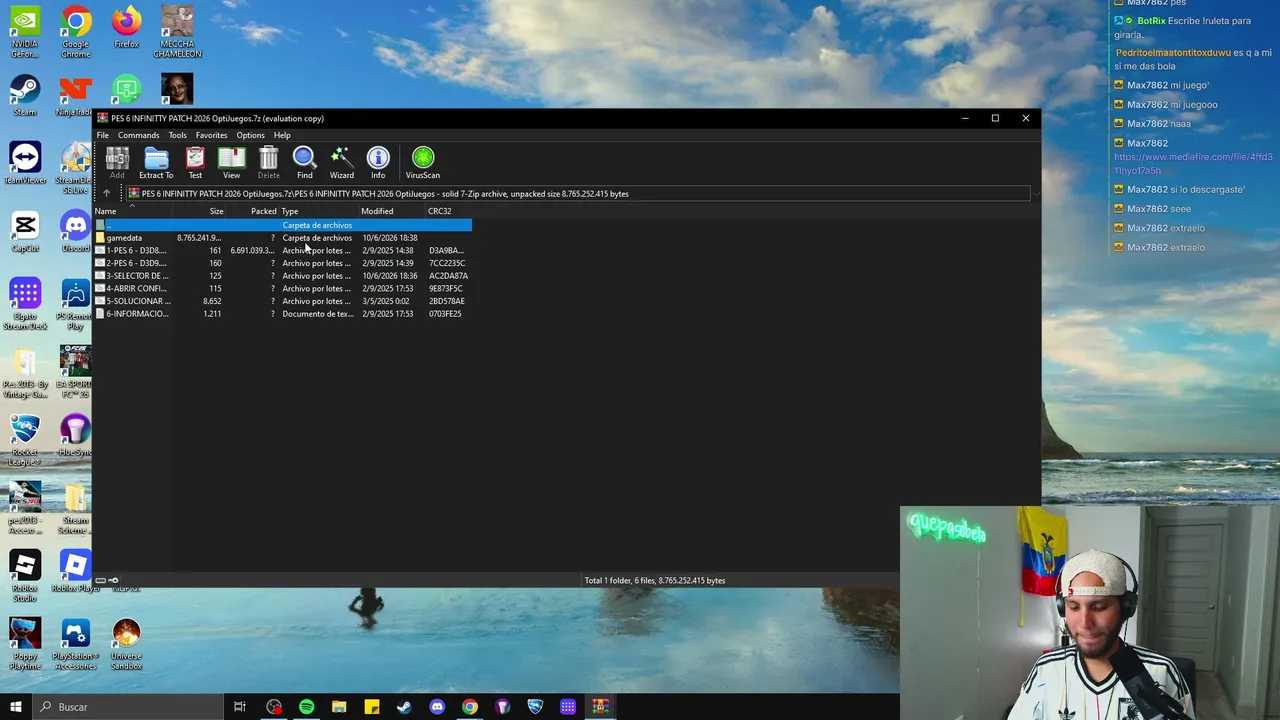Open Task View on the taskbar
1280x720 pixels.
240,707
